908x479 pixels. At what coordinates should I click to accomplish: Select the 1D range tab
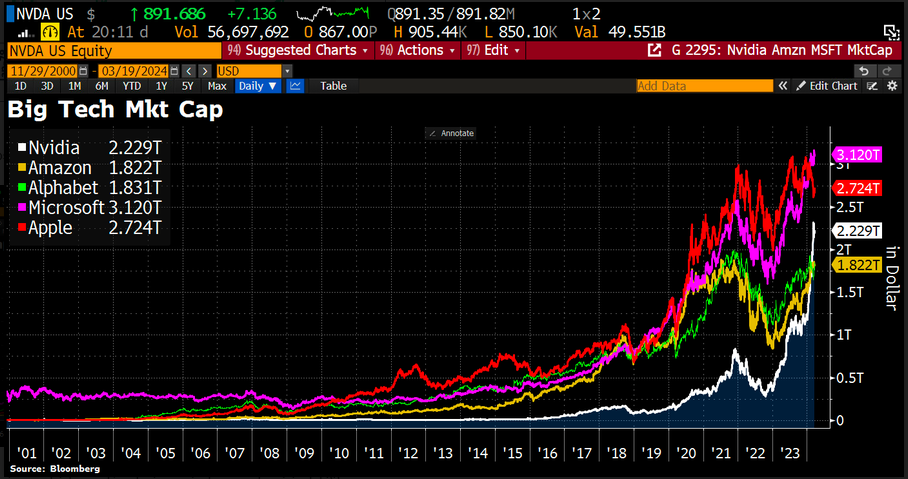pos(20,86)
